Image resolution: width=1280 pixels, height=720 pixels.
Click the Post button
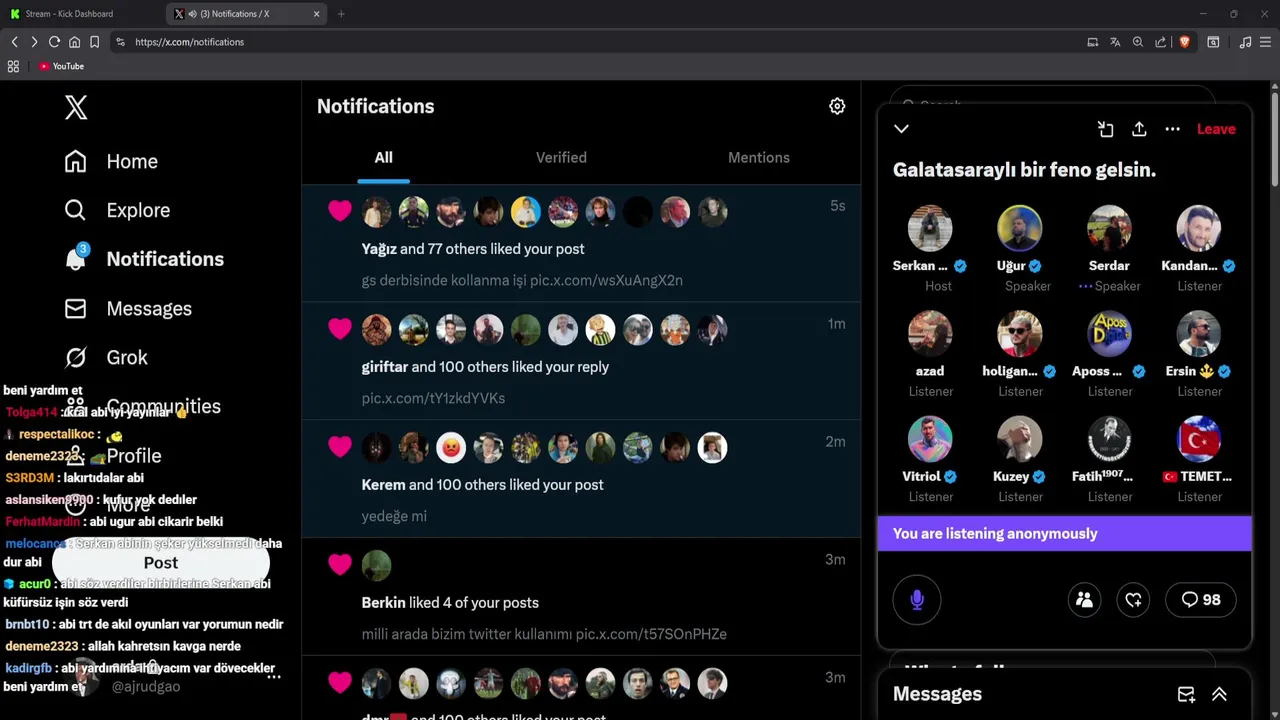click(161, 563)
